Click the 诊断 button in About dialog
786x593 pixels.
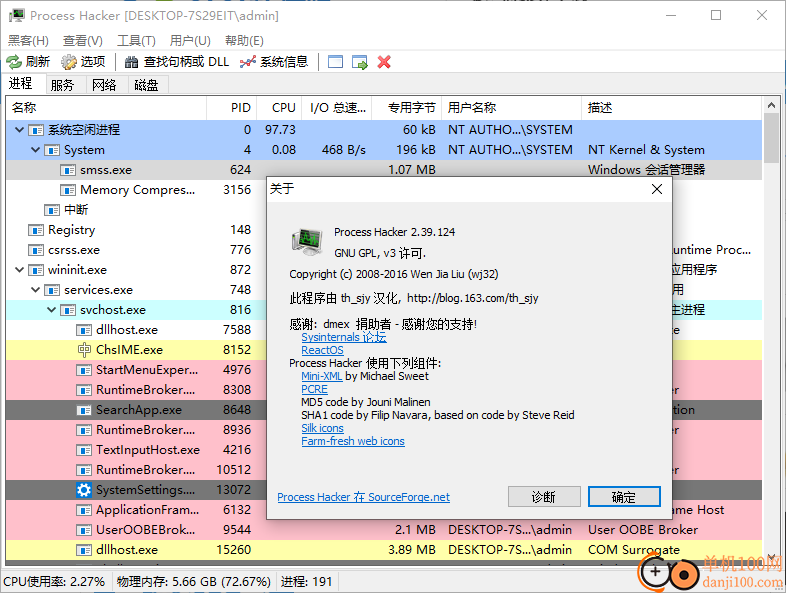click(544, 497)
